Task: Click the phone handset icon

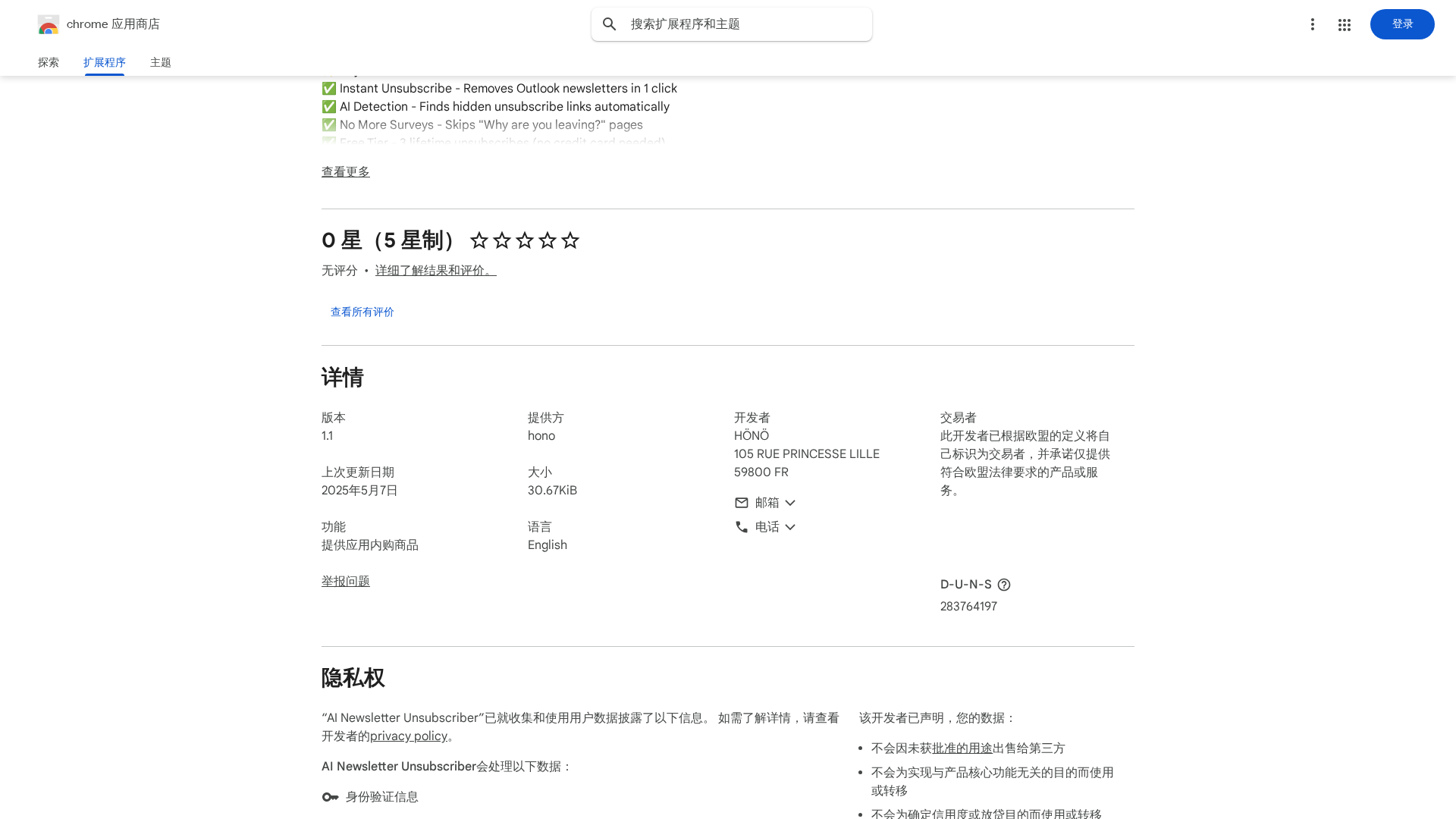Action: point(742,527)
